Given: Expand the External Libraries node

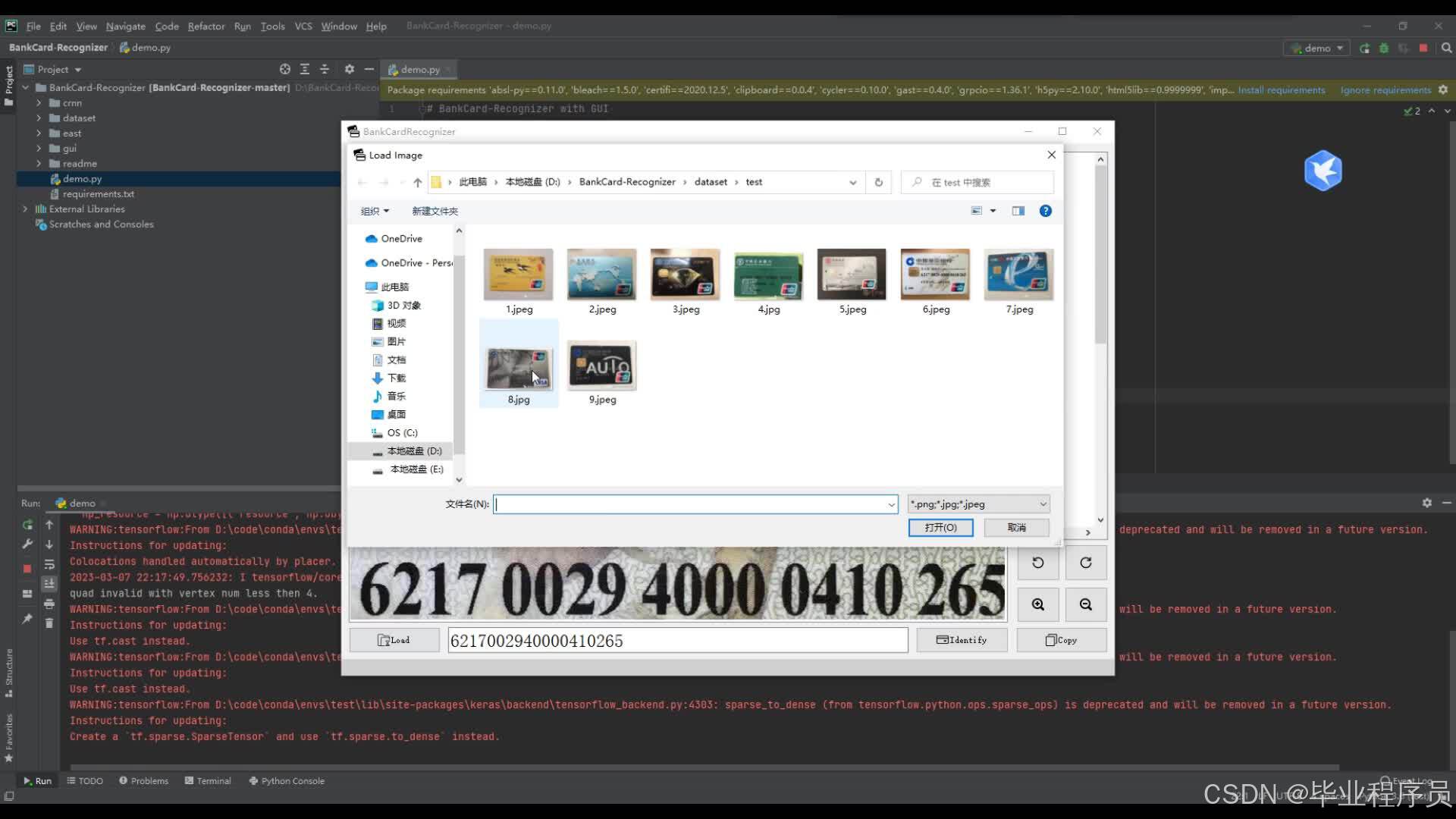Looking at the screenshot, I should [25, 209].
